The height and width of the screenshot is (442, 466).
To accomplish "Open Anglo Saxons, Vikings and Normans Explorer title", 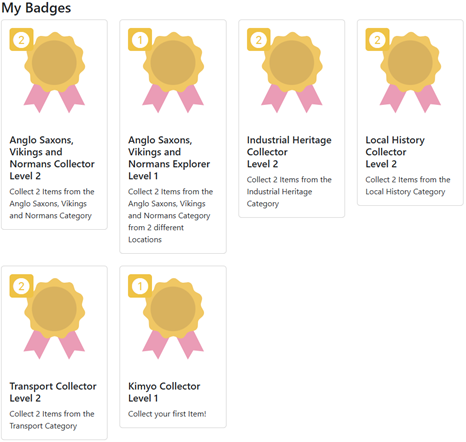I will click(169, 158).
